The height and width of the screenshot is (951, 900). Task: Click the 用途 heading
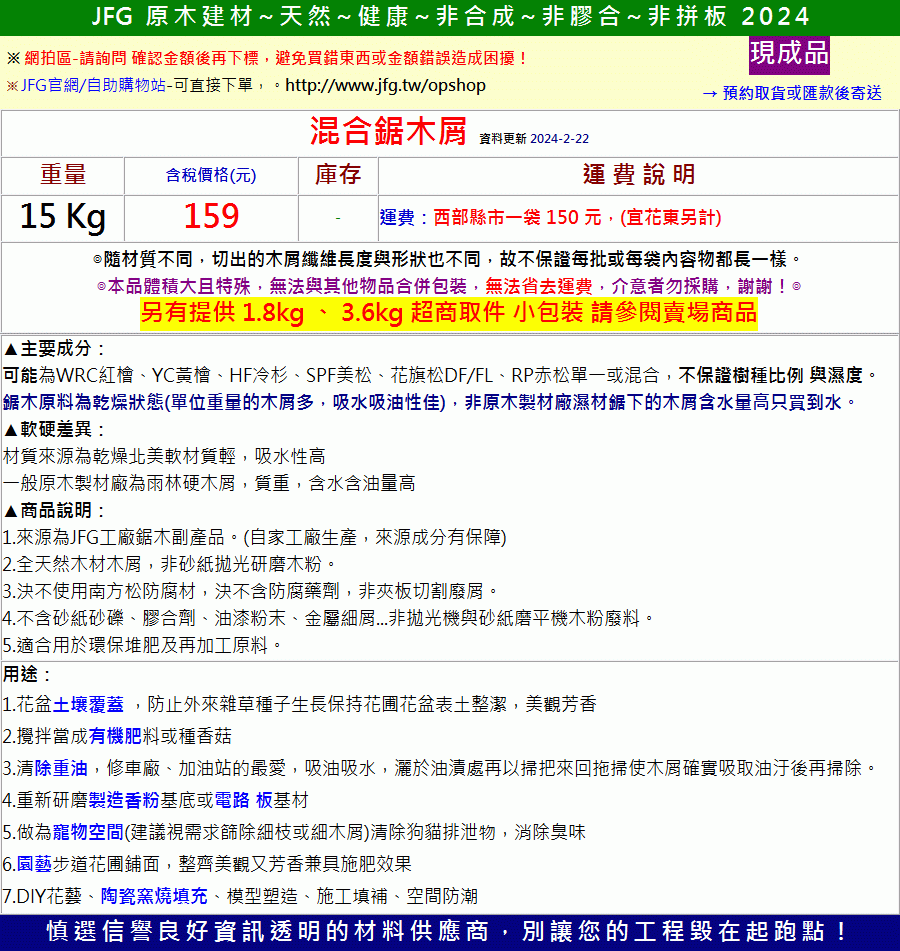click(x=27, y=674)
